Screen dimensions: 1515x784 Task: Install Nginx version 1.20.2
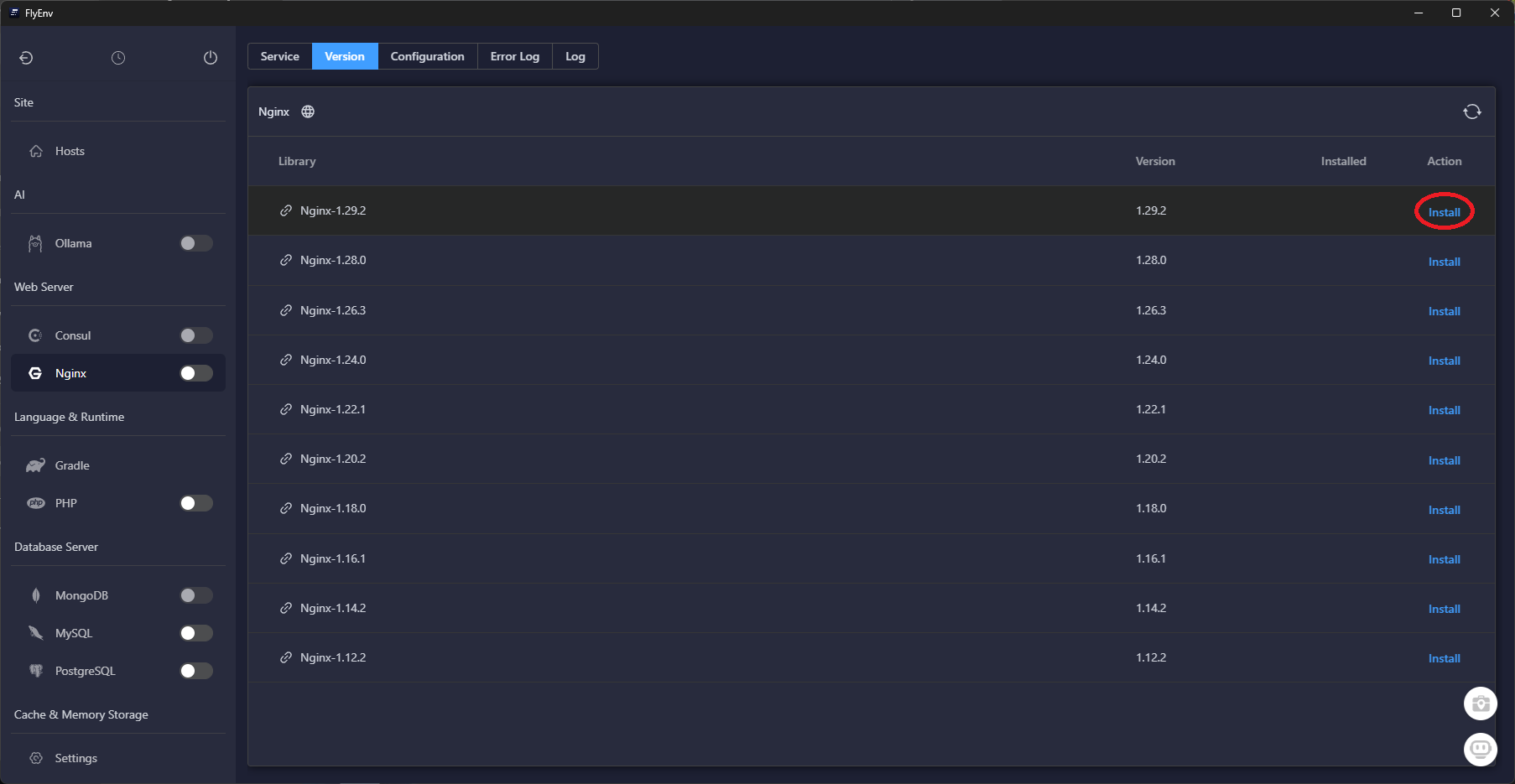(x=1444, y=460)
